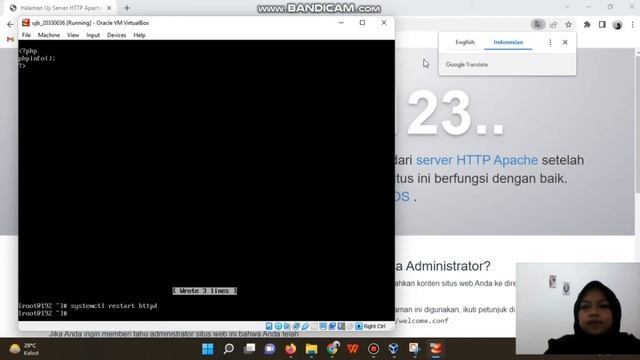Click the "Wrote 3 lines" message in the terminal

[x=204, y=291]
